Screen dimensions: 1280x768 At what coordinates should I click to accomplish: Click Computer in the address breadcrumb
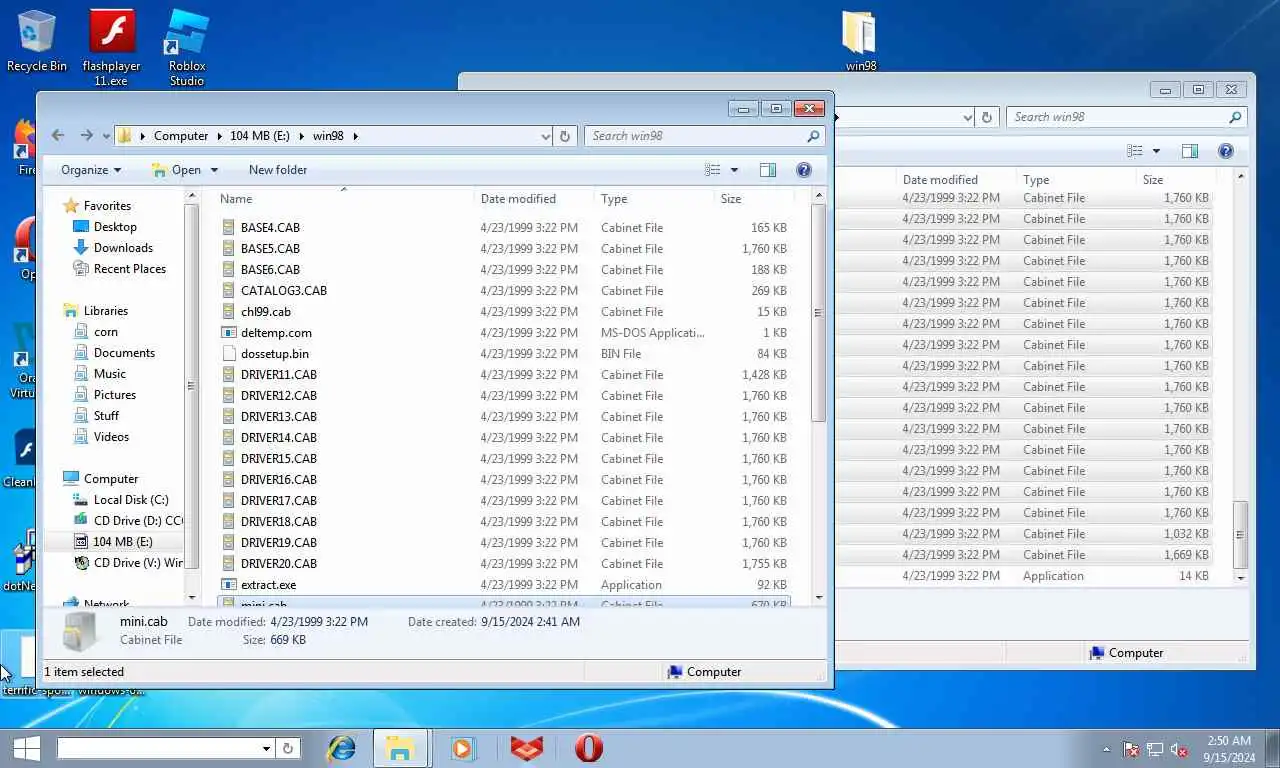coord(181,136)
